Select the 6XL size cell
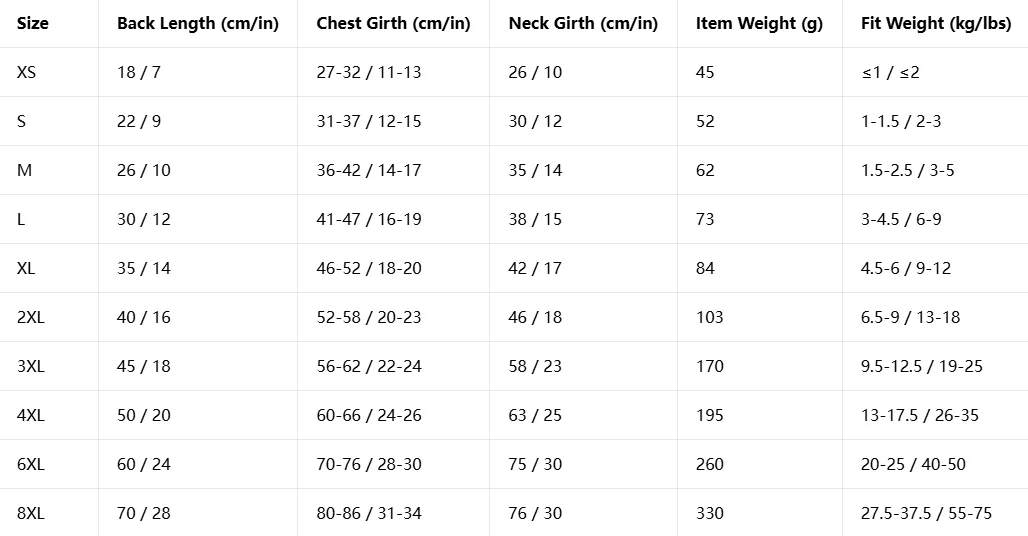The width and height of the screenshot is (1028, 536). click(31, 465)
